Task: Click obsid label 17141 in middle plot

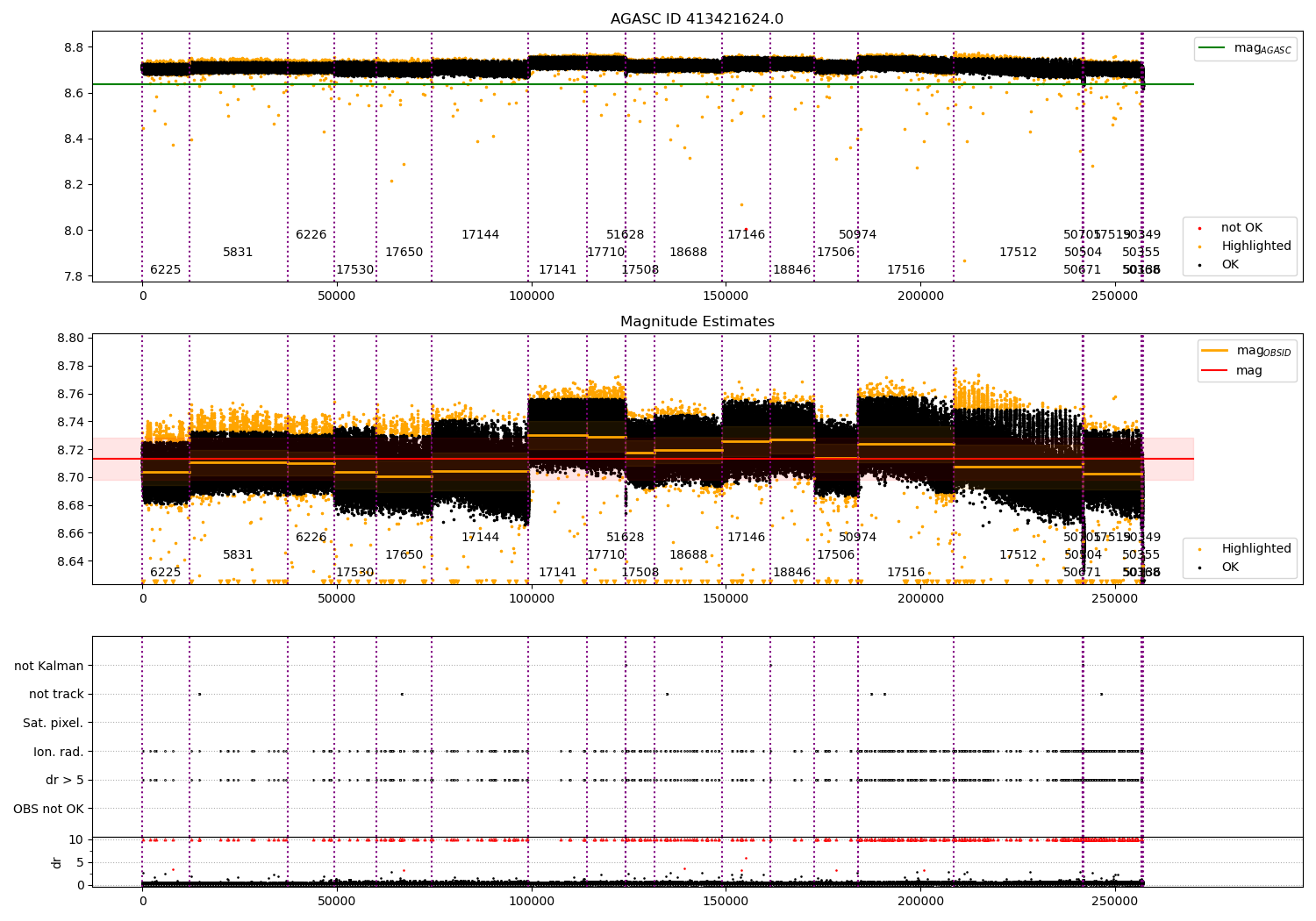Action: pos(558,573)
